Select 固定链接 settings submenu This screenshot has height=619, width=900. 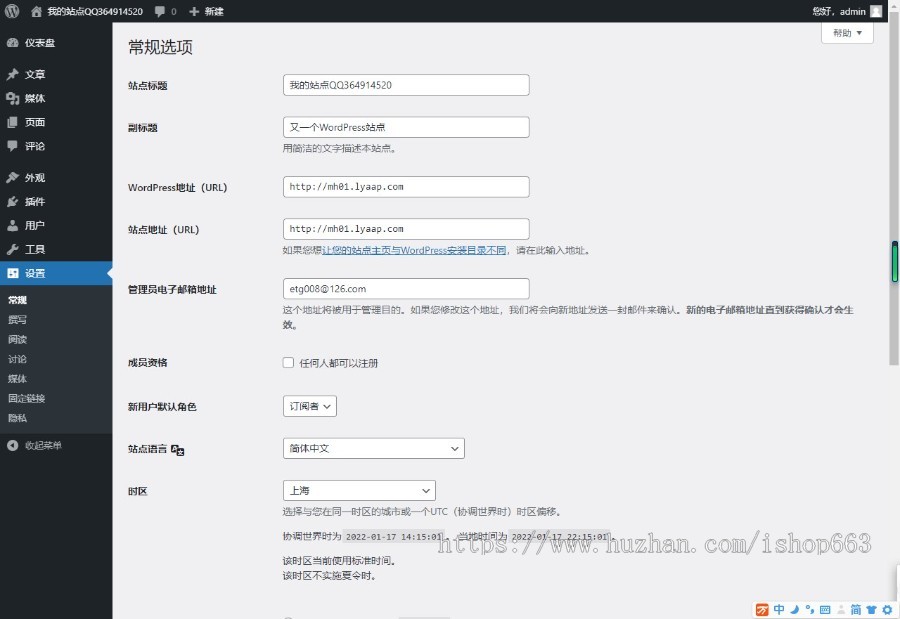point(26,398)
